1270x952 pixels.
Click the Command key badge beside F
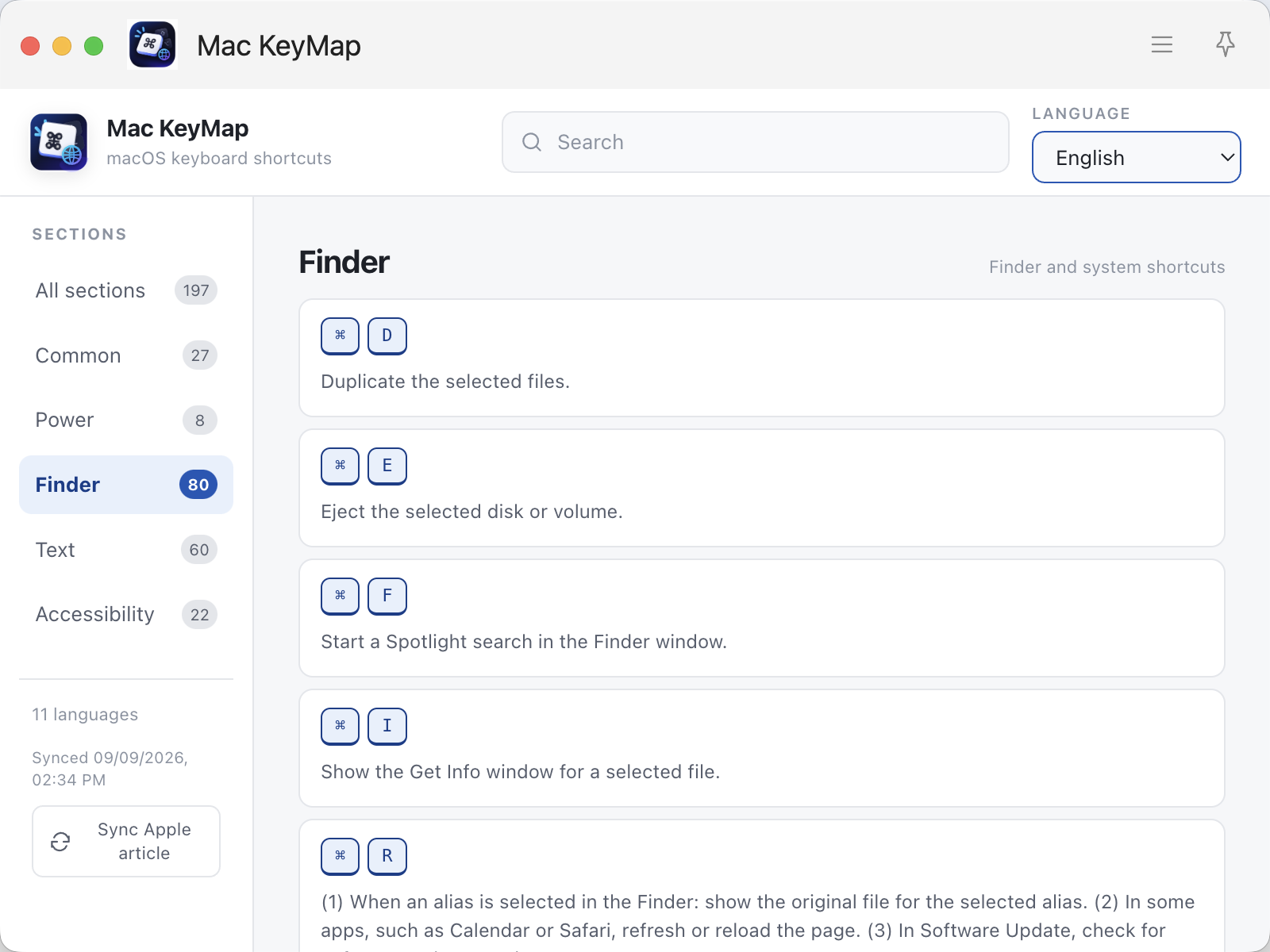[x=341, y=596]
